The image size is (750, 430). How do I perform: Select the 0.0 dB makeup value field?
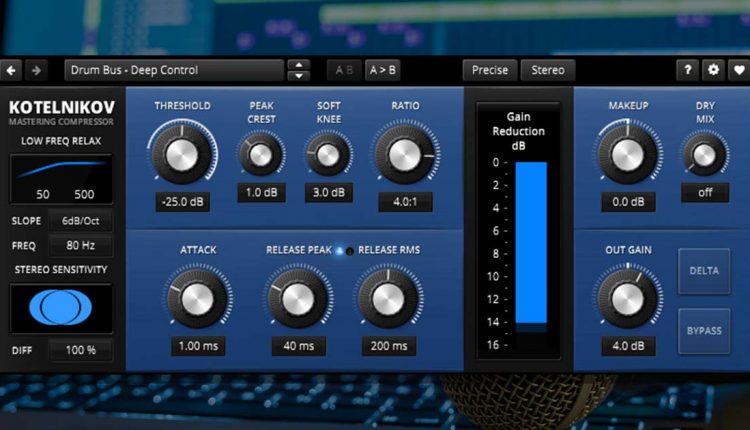(628, 202)
